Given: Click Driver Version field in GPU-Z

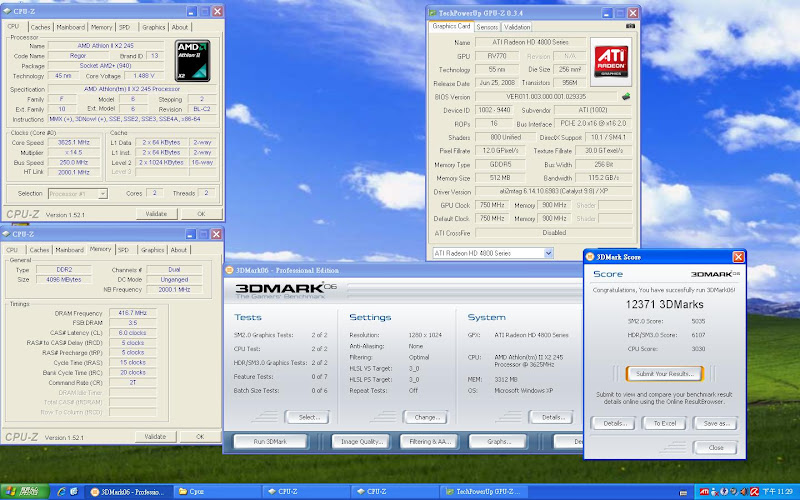Looking at the screenshot, I should [x=554, y=191].
